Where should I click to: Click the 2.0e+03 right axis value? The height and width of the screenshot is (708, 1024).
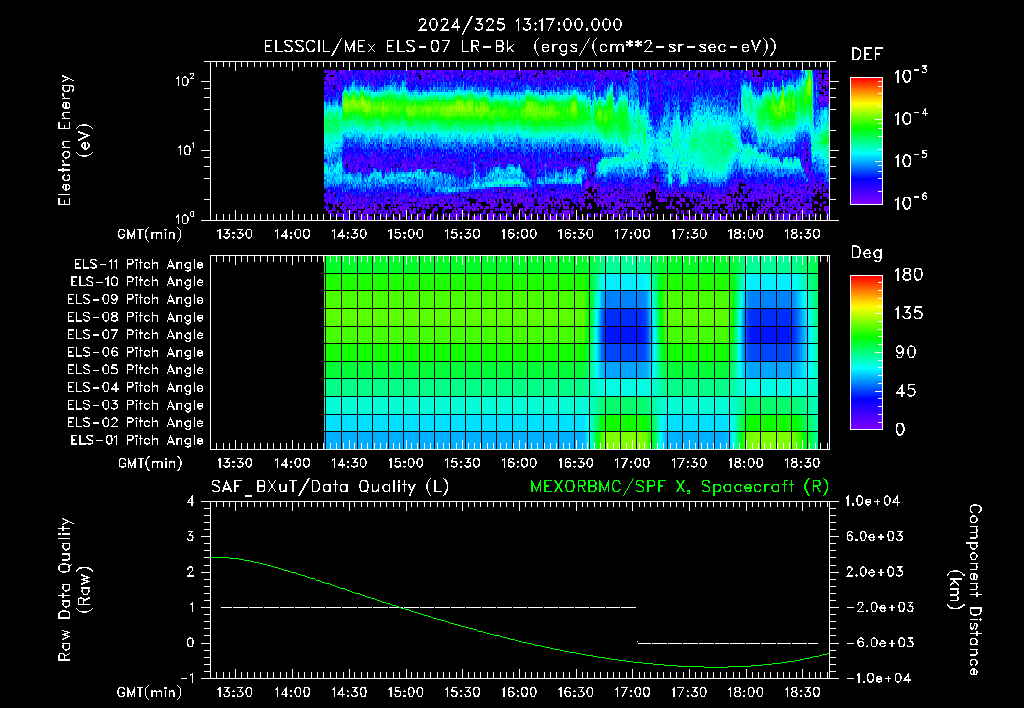coord(874,572)
